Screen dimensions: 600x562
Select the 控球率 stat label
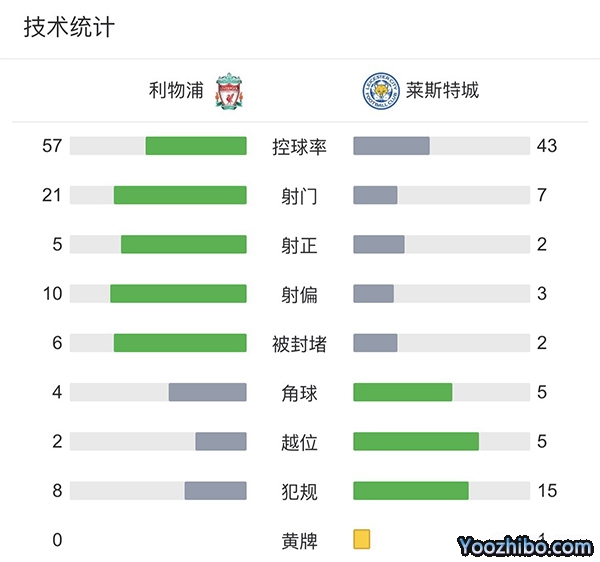(x=299, y=147)
